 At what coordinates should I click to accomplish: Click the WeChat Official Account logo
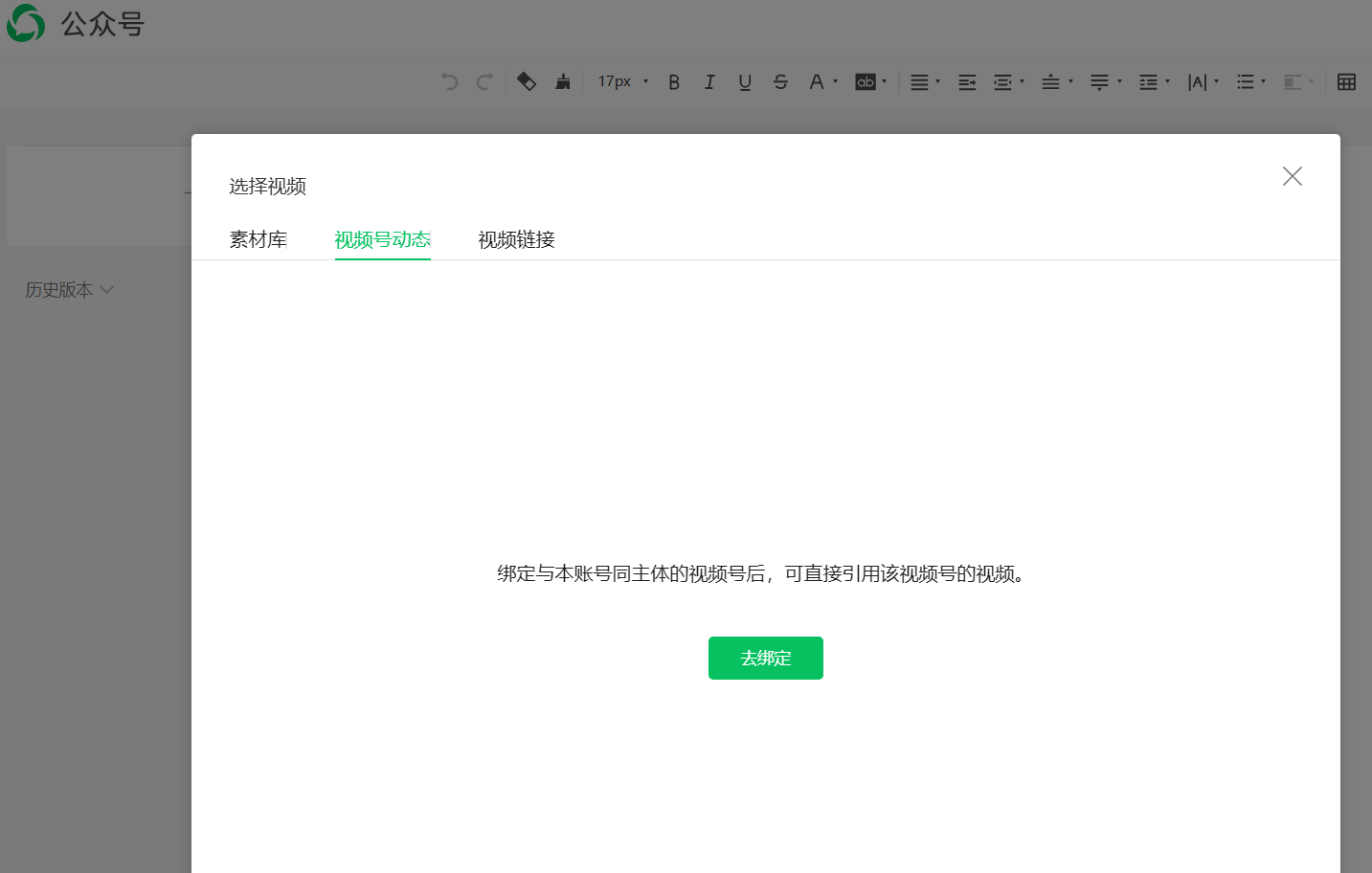coord(26,23)
